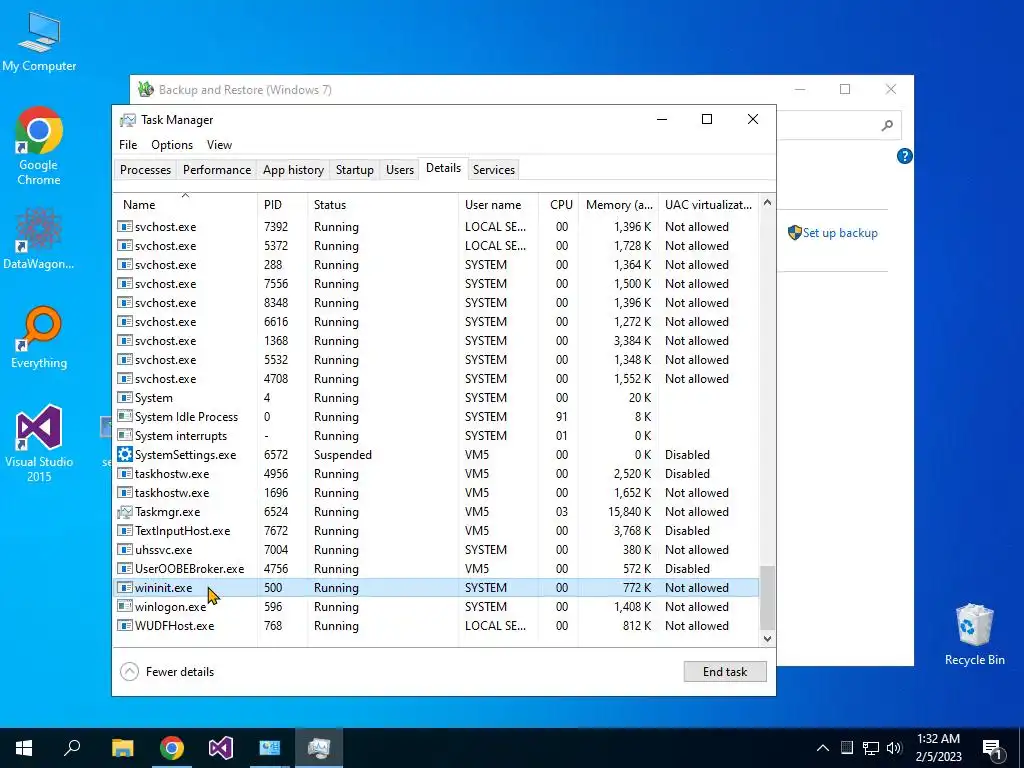Open DataWagon desktop shortcut

tap(39, 237)
